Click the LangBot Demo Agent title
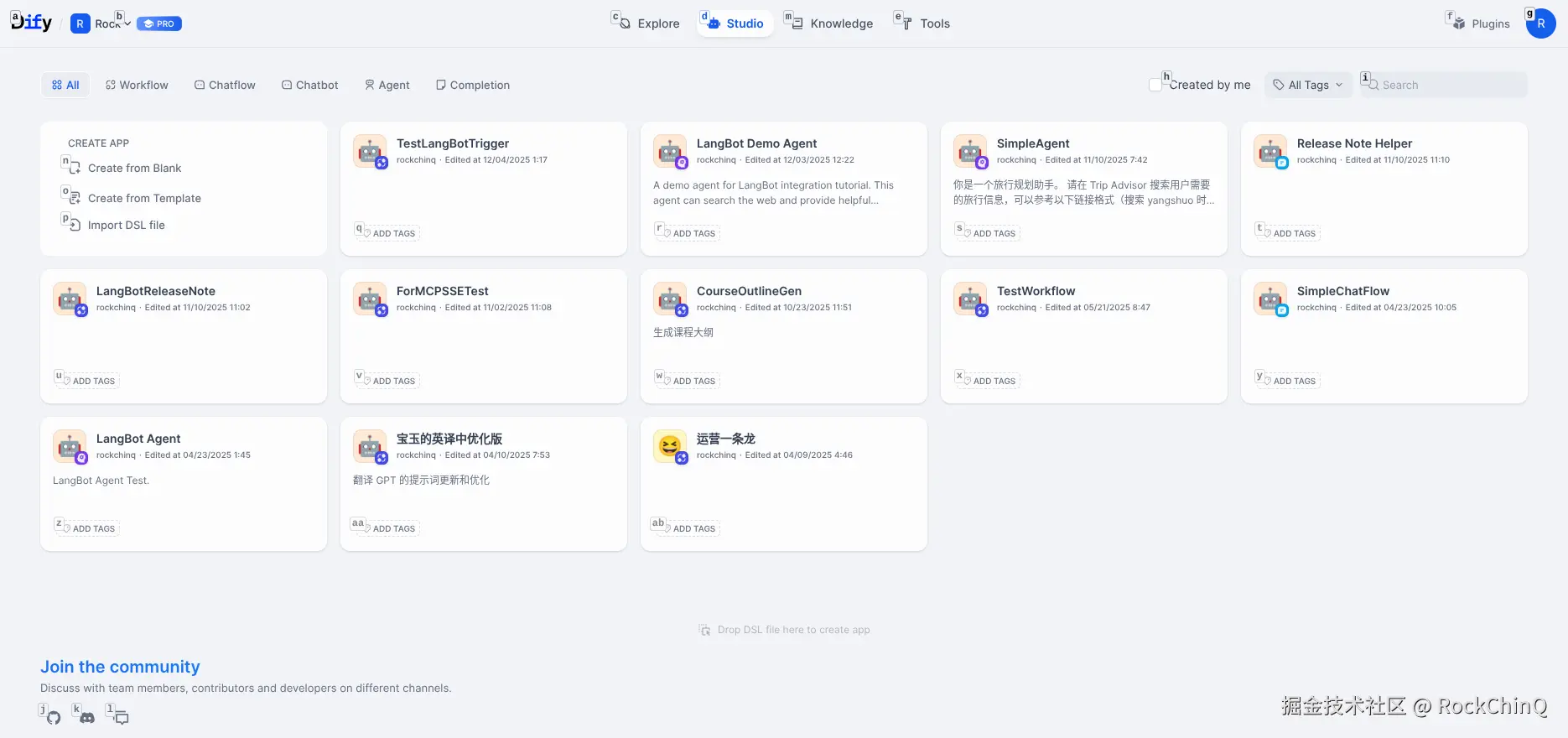Viewport: 1568px width, 738px height. pyautogui.click(x=756, y=143)
